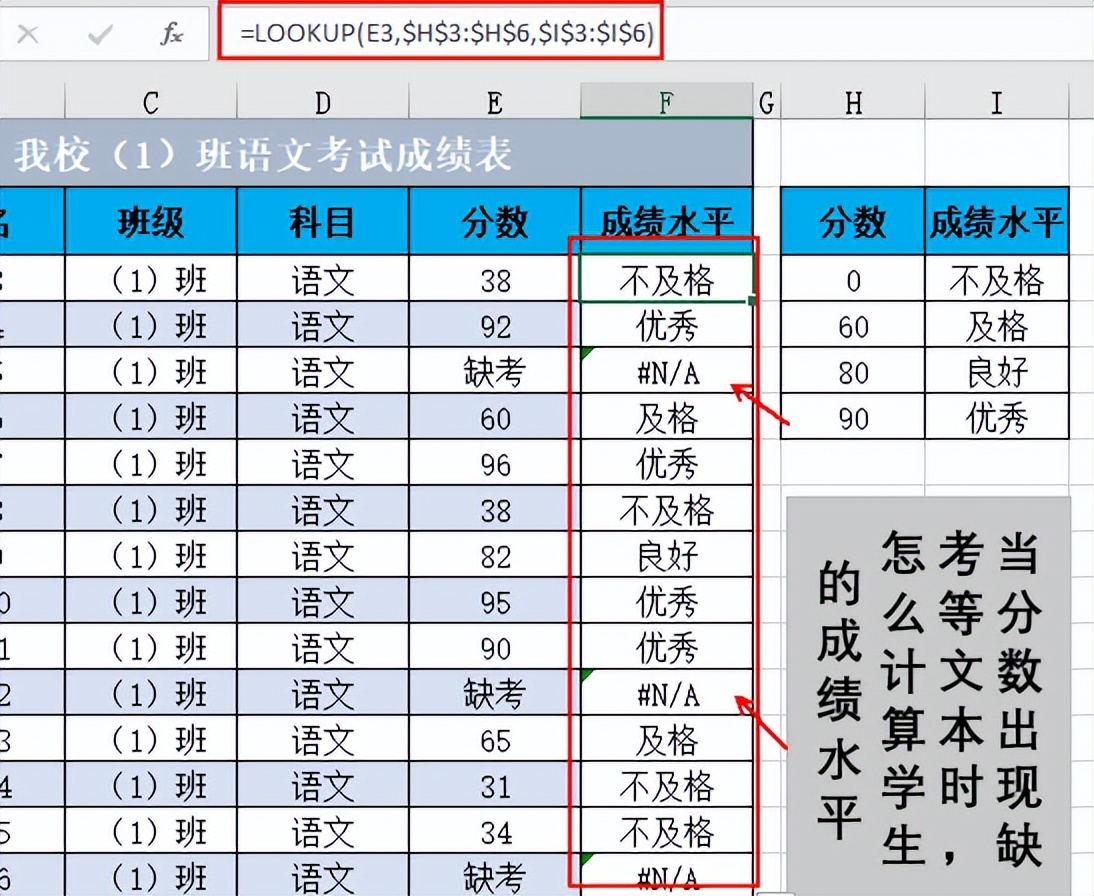The image size is (1094, 896).
Task: Select column E header
Action: (495, 103)
